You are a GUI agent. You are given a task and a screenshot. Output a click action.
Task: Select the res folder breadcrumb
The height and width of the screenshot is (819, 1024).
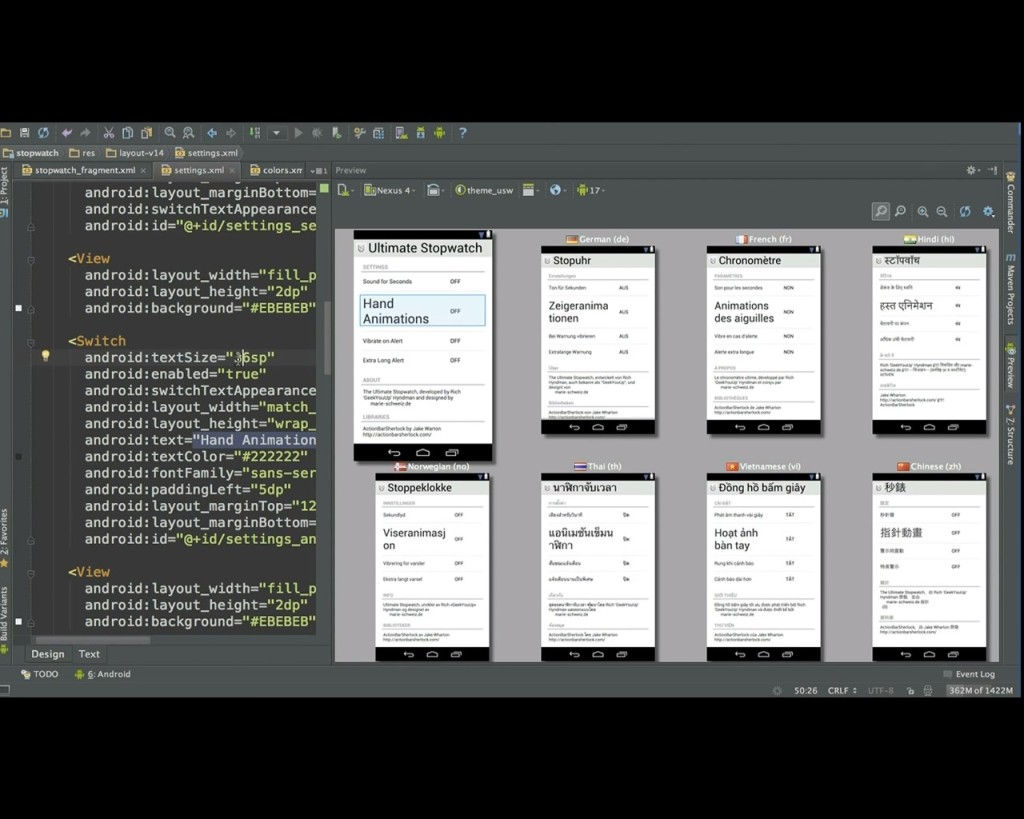tap(82, 153)
